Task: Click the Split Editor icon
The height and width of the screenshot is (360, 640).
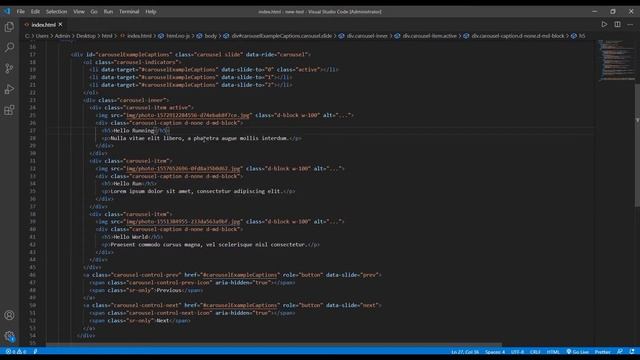Action: (617, 24)
